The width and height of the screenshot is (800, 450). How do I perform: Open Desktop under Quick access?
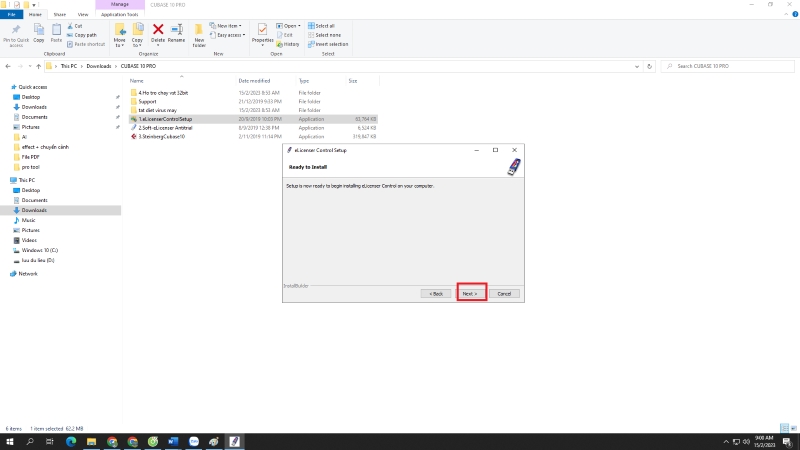31,97
